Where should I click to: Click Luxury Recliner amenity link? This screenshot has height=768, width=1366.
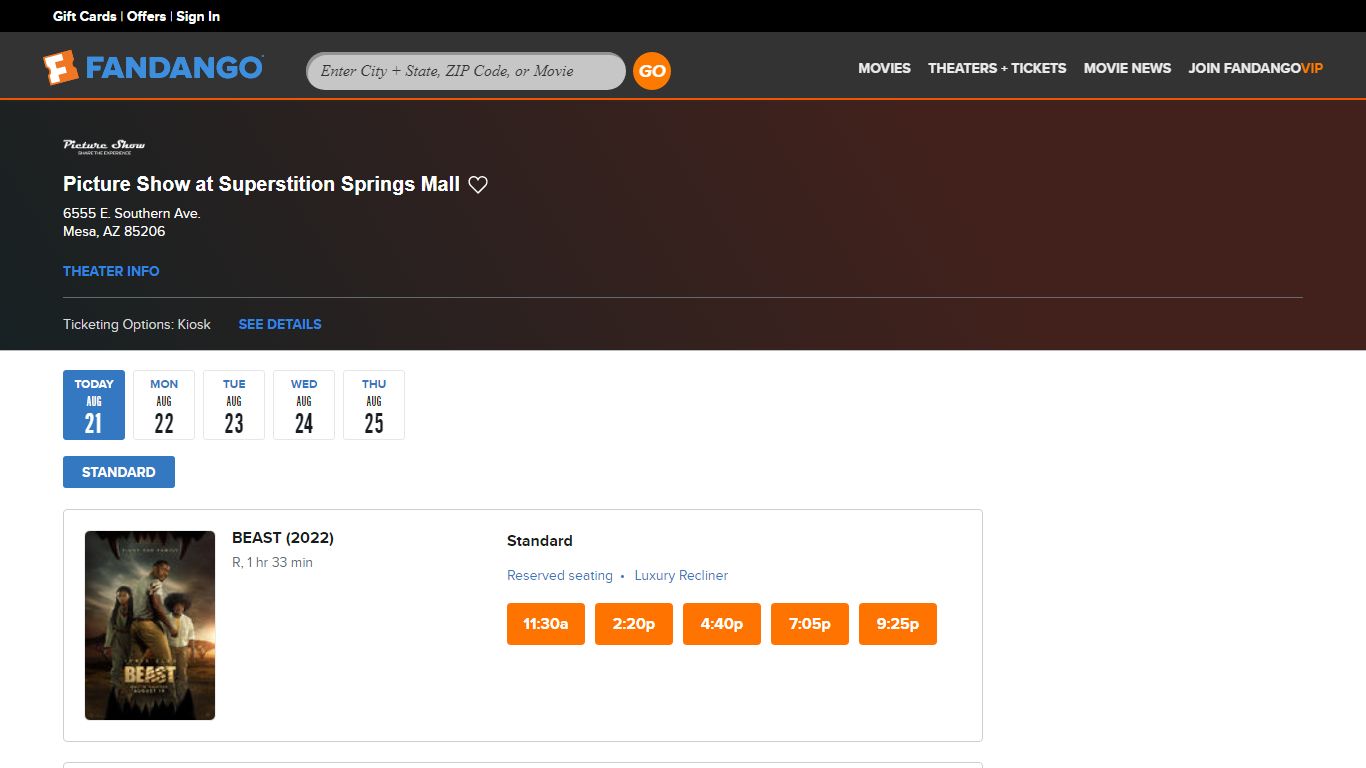[x=681, y=575]
